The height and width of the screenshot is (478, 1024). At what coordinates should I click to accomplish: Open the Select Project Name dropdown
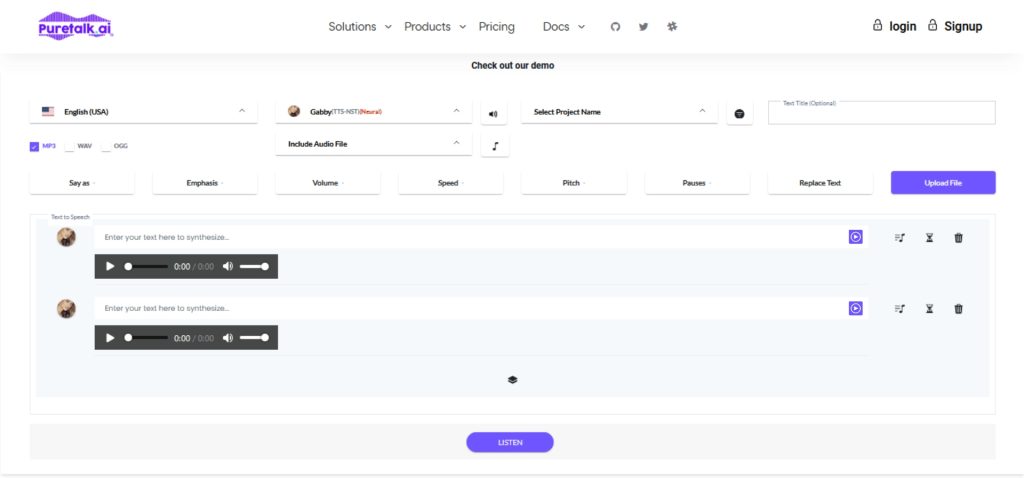tap(619, 112)
